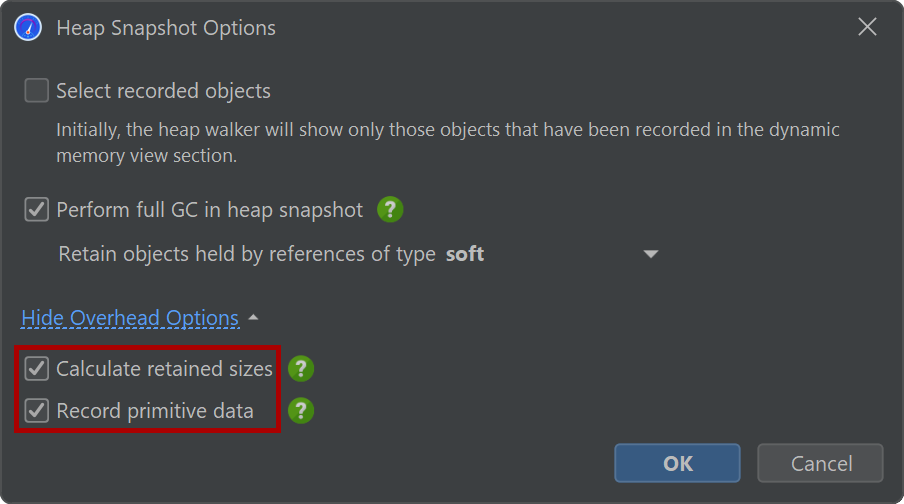Open help for Perform full GC option
The height and width of the screenshot is (504, 904).
pos(390,210)
